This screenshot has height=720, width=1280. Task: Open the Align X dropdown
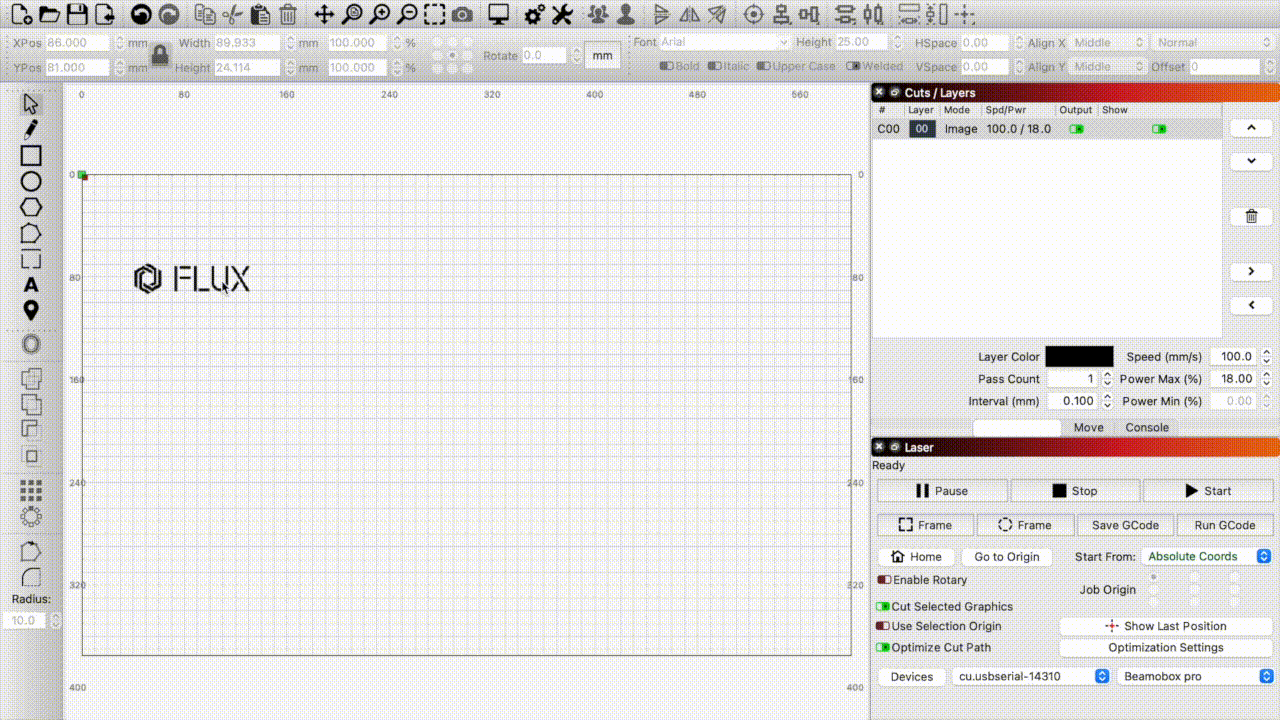point(1109,42)
